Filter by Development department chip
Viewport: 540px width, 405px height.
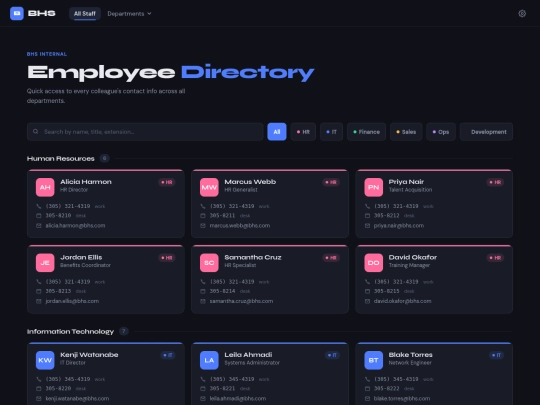point(486,132)
